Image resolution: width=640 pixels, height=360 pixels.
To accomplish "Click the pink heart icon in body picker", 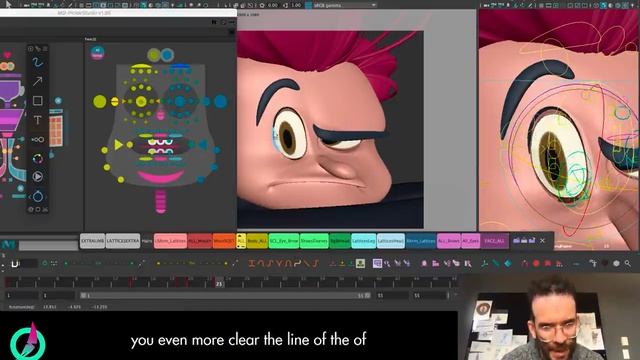I will (7, 55).
